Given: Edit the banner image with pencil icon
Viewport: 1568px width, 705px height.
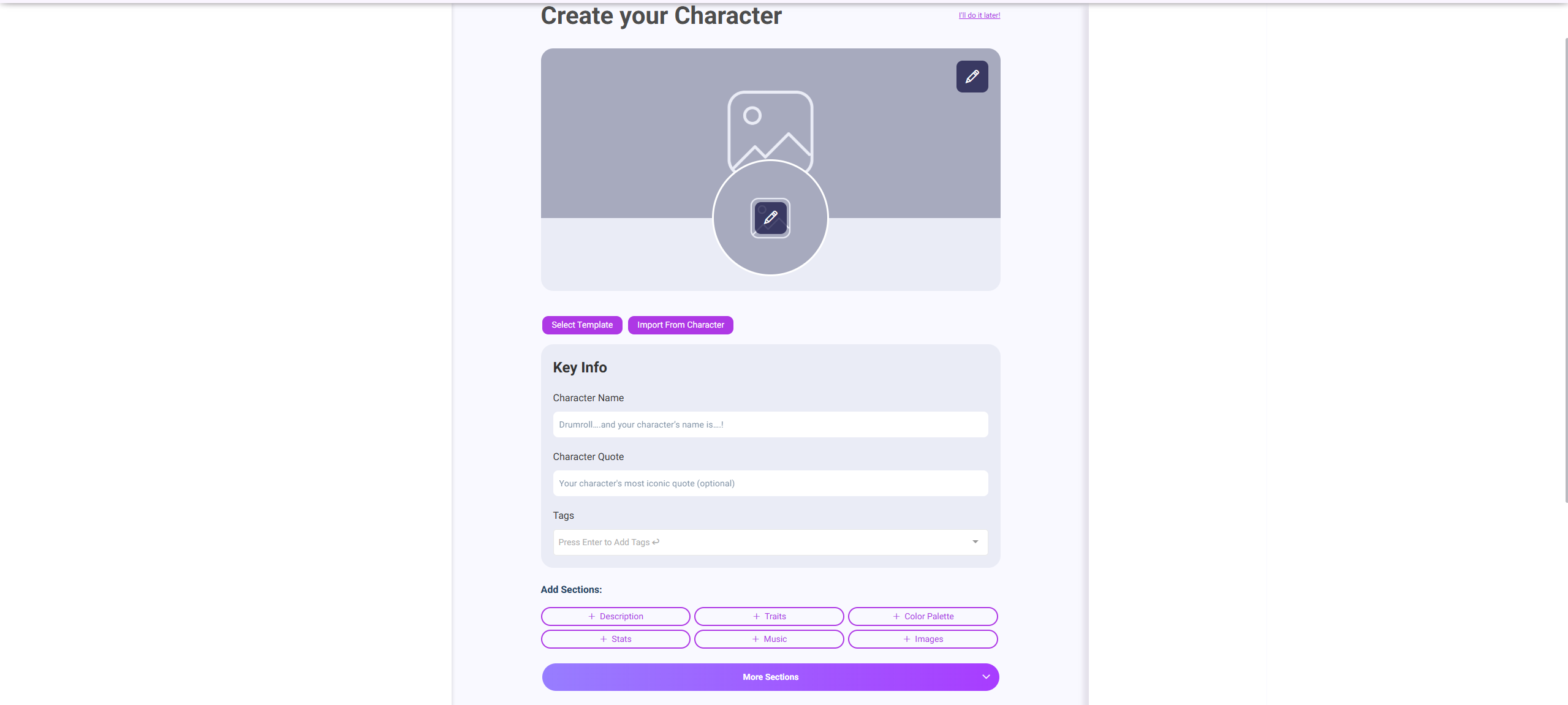Looking at the screenshot, I should click(972, 77).
